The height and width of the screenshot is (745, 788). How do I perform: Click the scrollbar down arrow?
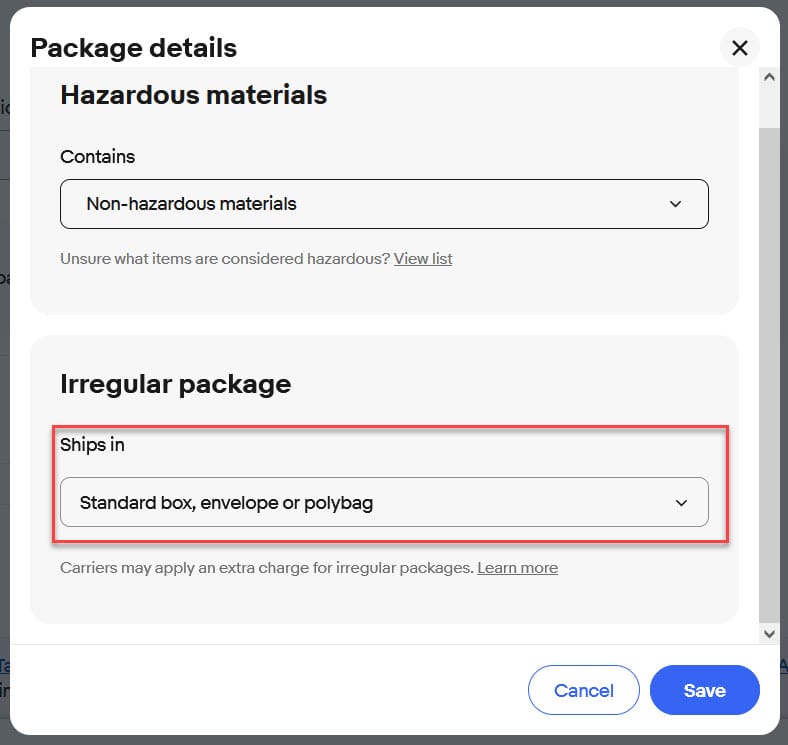[x=769, y=634]
